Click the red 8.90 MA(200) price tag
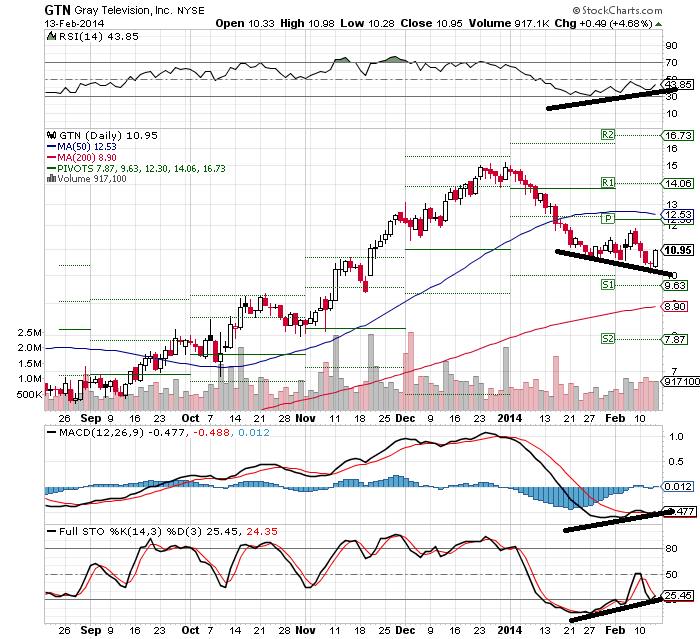 675,306
